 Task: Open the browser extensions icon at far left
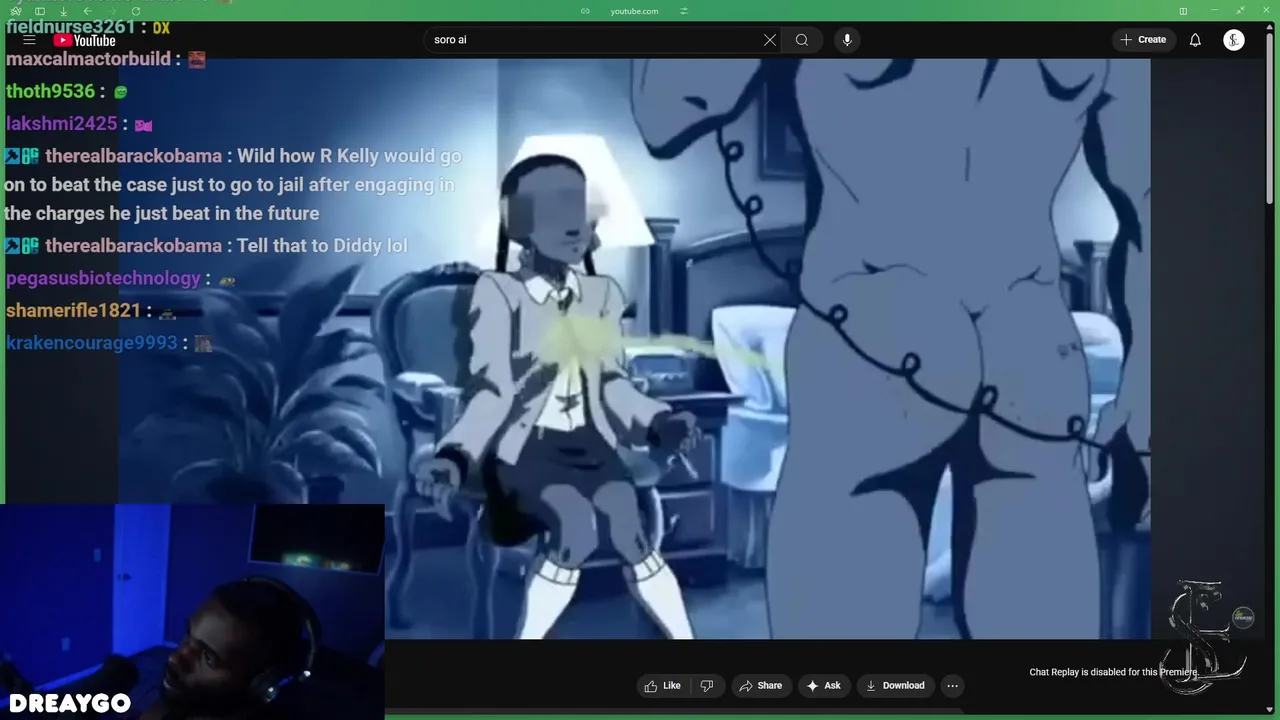[x=16, y=11]
